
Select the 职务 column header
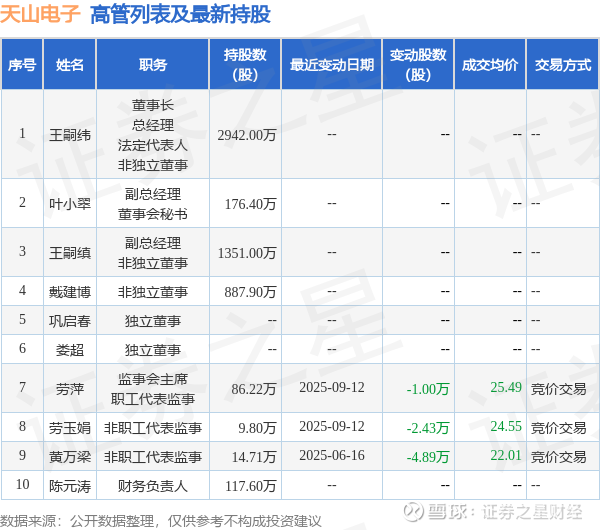coord(153,64)
